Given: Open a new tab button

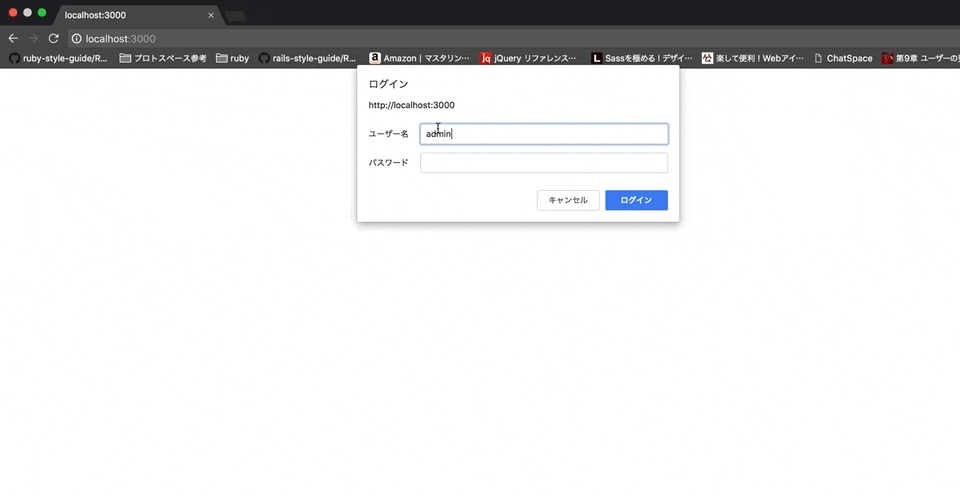Looking at the screenshot, I should (x=236, y=17).
